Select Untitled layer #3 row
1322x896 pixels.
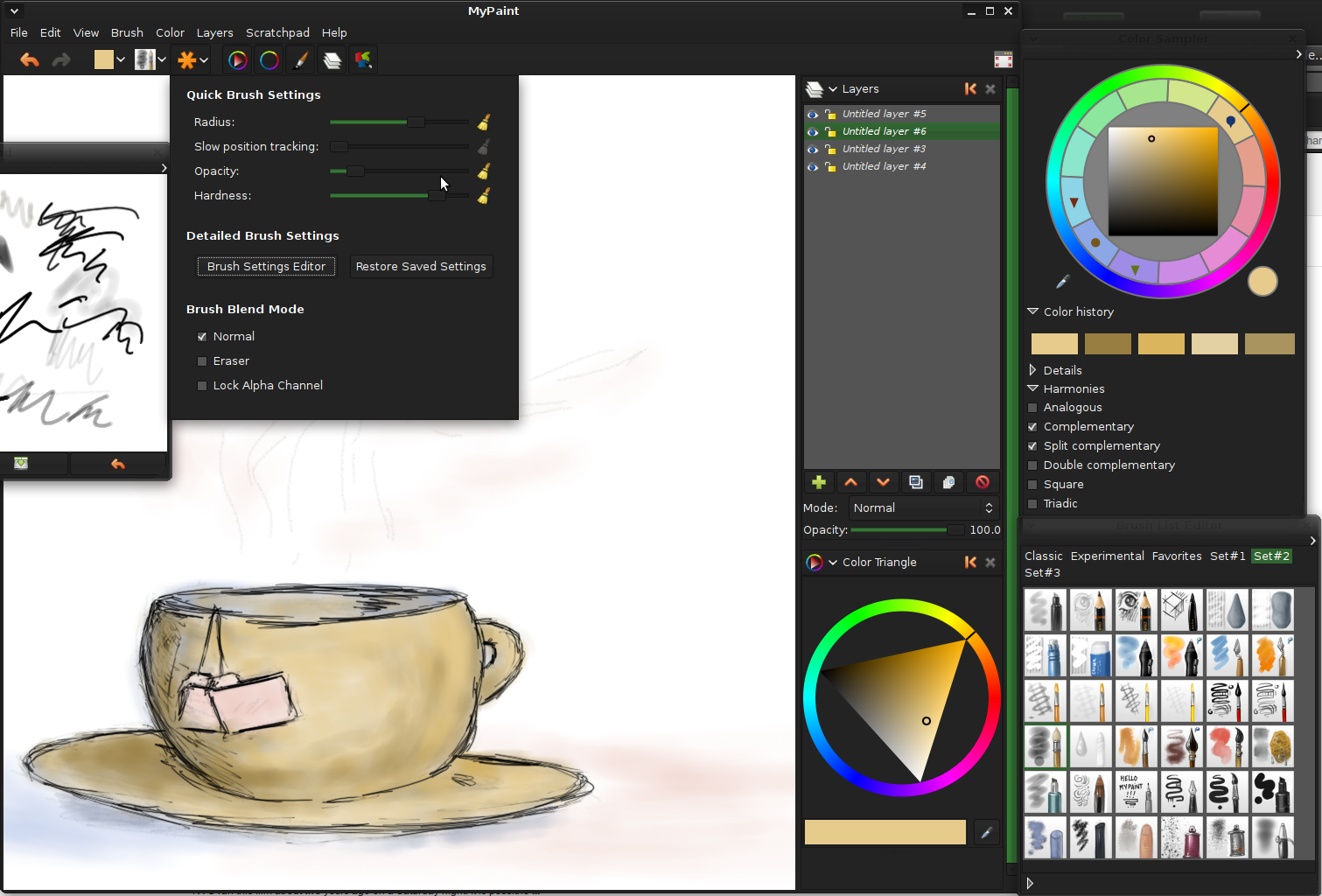(902, 149)
